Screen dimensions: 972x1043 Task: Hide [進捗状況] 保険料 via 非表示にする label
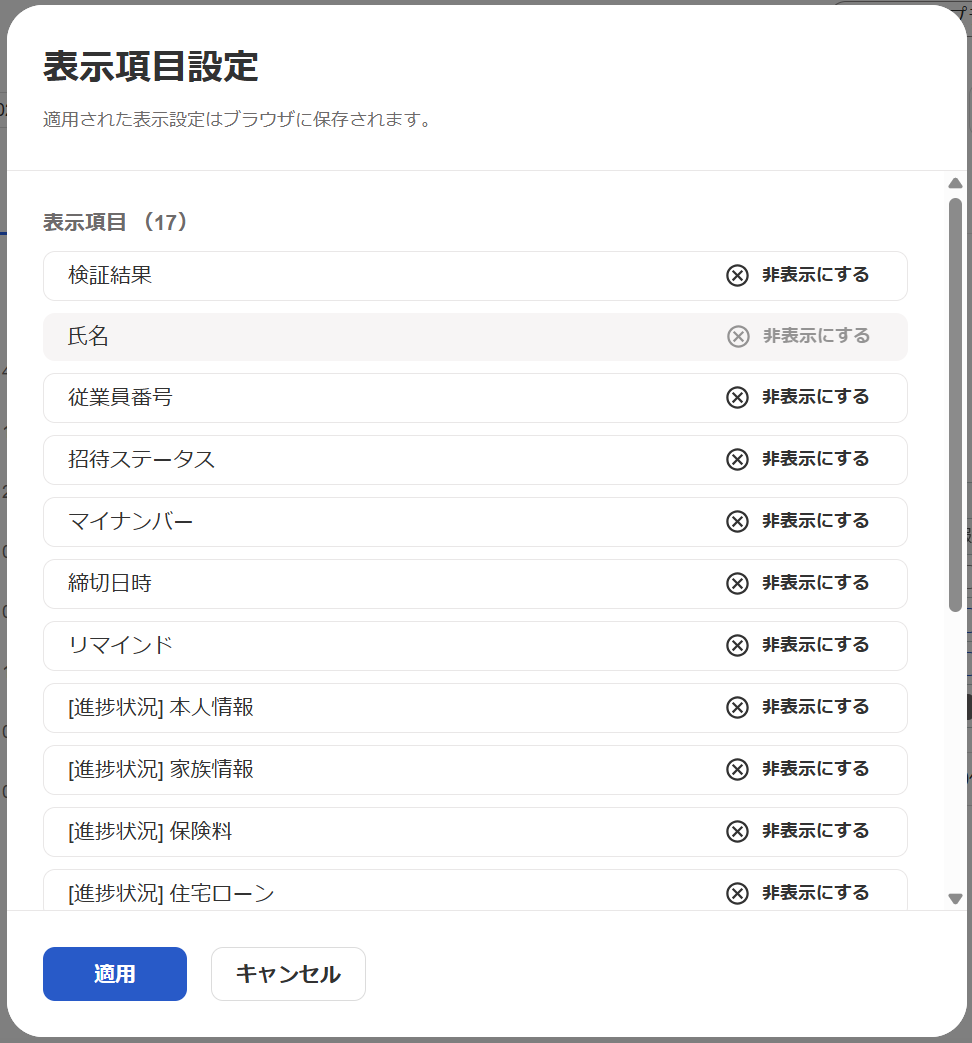pos(816,831)
